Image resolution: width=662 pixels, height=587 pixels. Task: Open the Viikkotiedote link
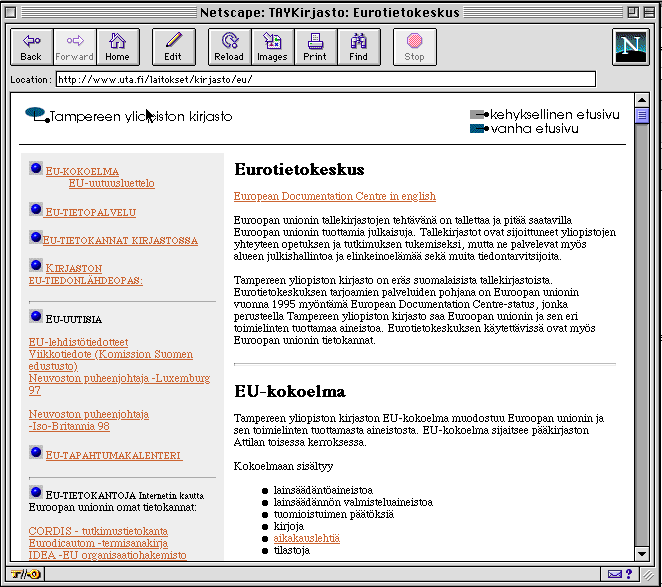coord(111,360)
